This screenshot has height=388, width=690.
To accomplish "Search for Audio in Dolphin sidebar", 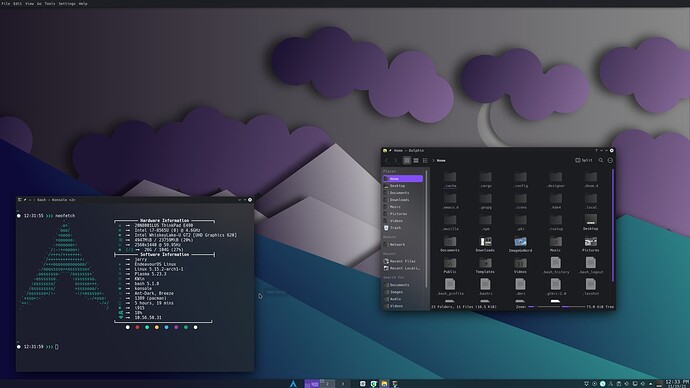I will (403, 299).
